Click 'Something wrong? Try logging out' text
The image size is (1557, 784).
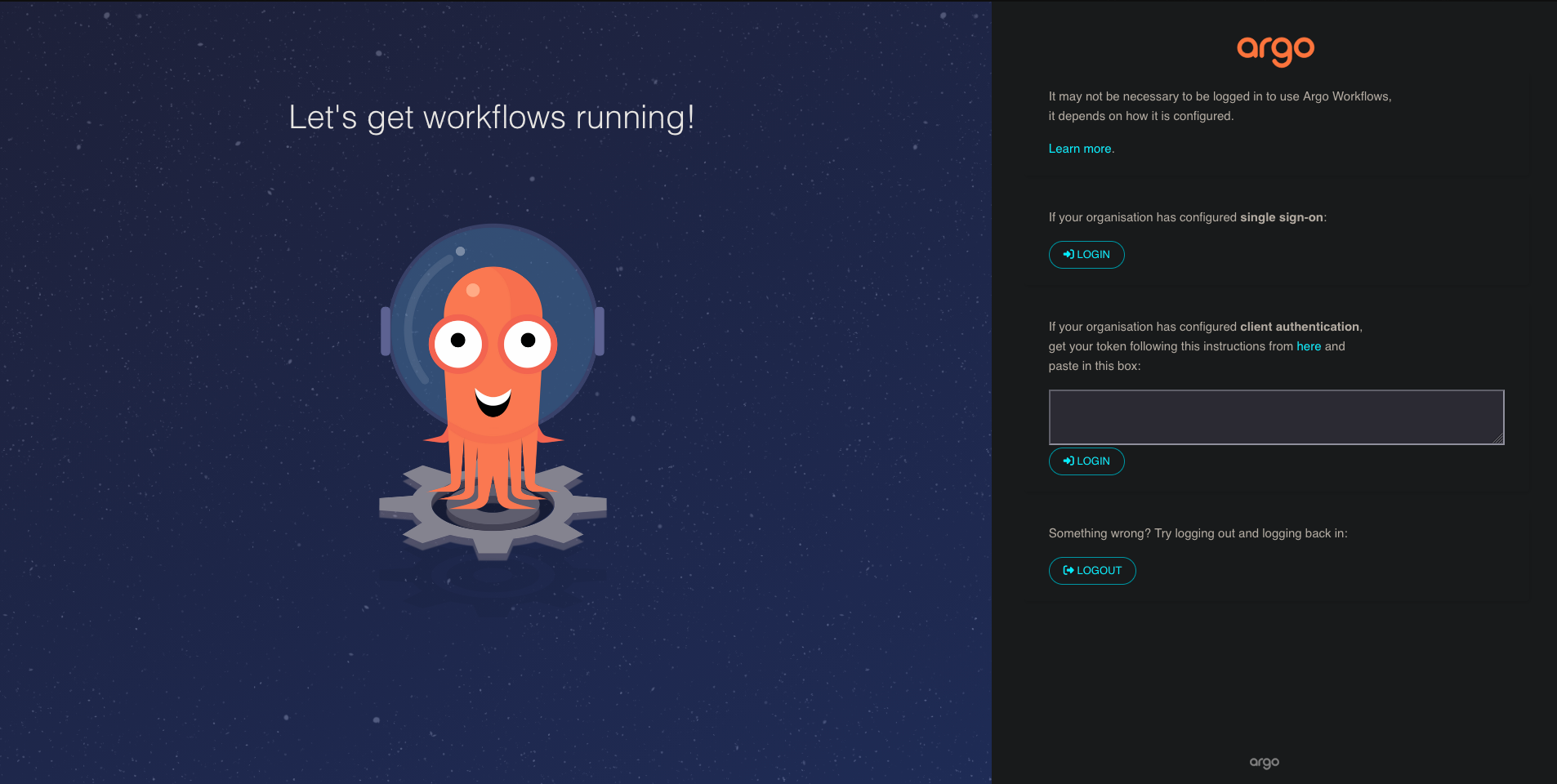[1198, 533]
